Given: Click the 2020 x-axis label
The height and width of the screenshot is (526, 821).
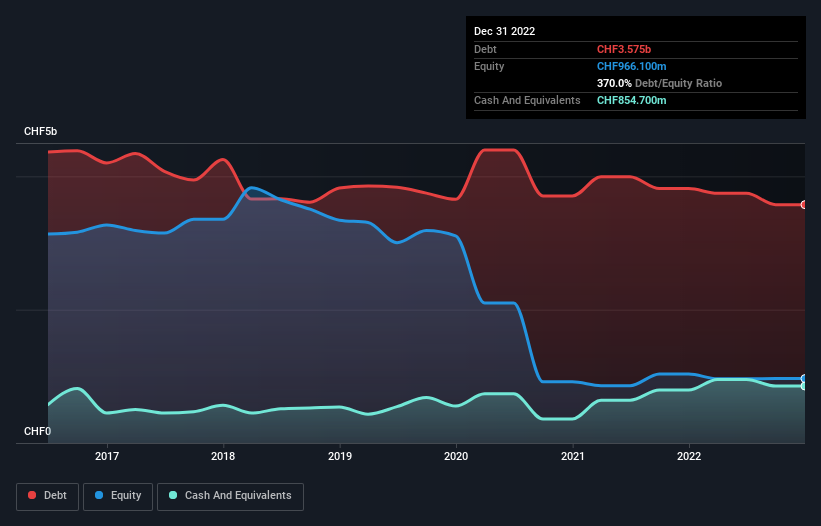Looking at the screenshot, I should pyautogui.click(x=456, y=456).
